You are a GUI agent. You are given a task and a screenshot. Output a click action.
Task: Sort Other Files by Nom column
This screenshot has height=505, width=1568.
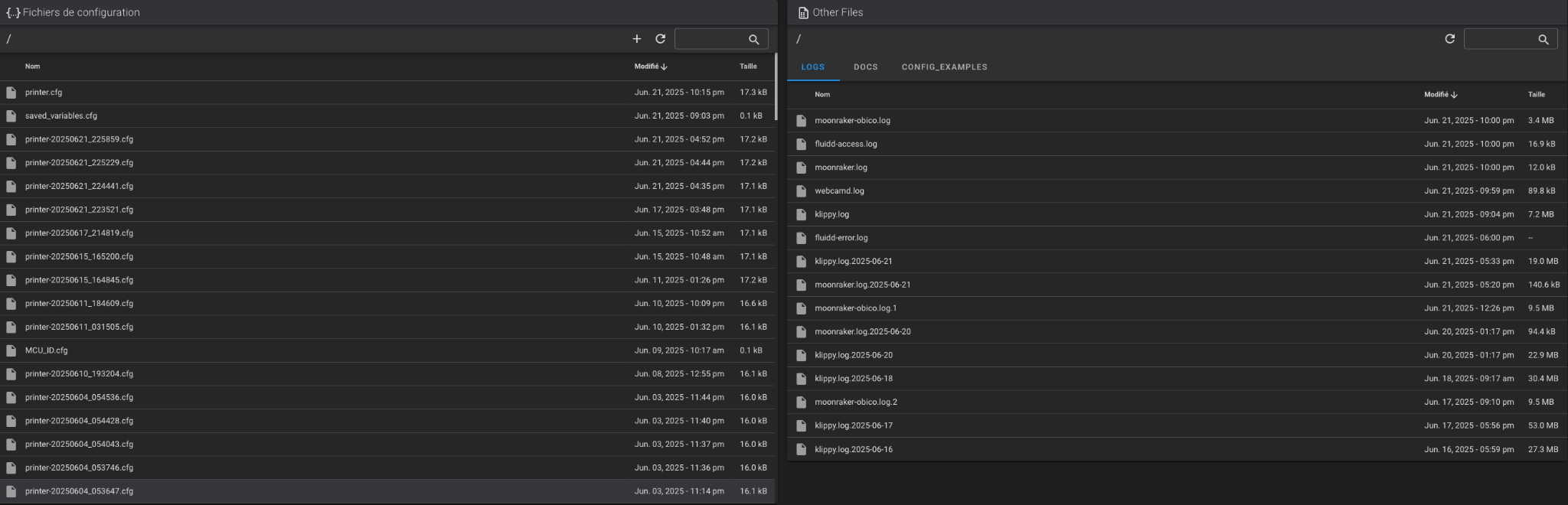822,95
